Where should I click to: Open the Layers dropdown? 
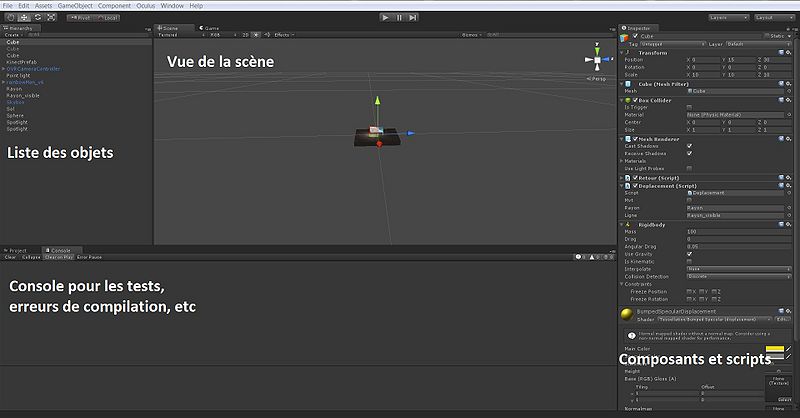click(730, 17)
